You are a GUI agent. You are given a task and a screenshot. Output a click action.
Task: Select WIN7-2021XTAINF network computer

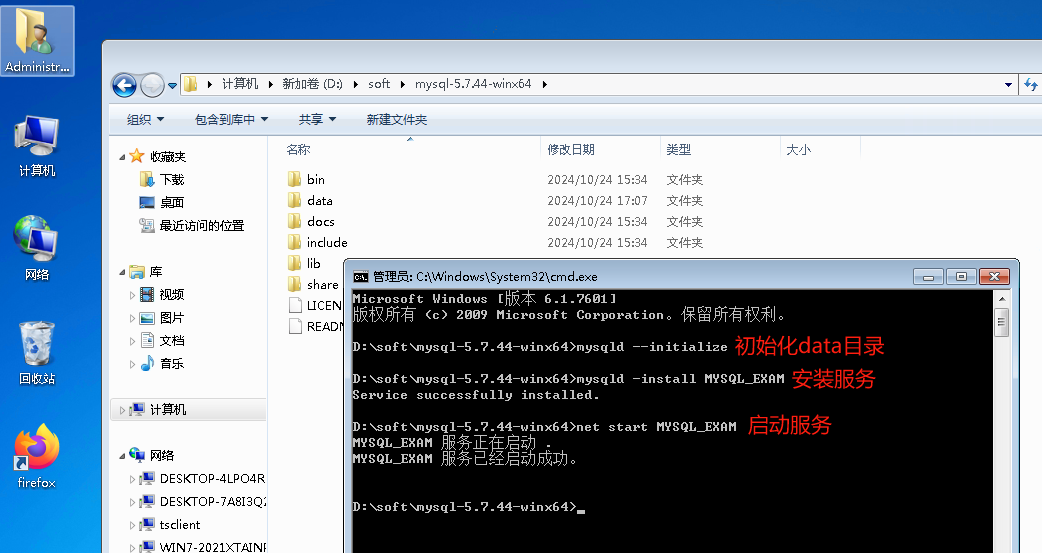click(x=212, y=547)
